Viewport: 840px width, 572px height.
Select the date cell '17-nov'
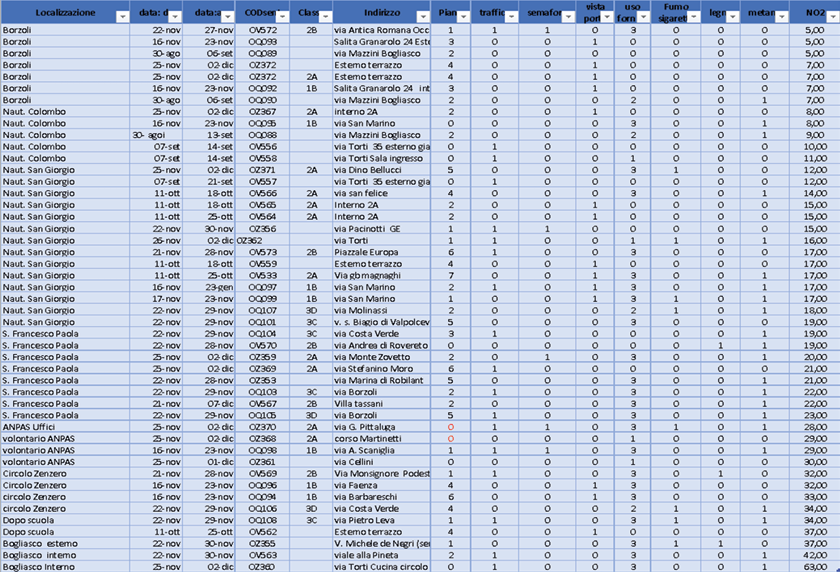pos(156,299)
